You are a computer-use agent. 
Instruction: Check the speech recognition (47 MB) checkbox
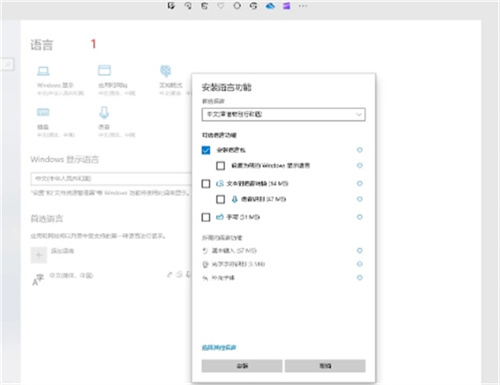coord(221,199)
